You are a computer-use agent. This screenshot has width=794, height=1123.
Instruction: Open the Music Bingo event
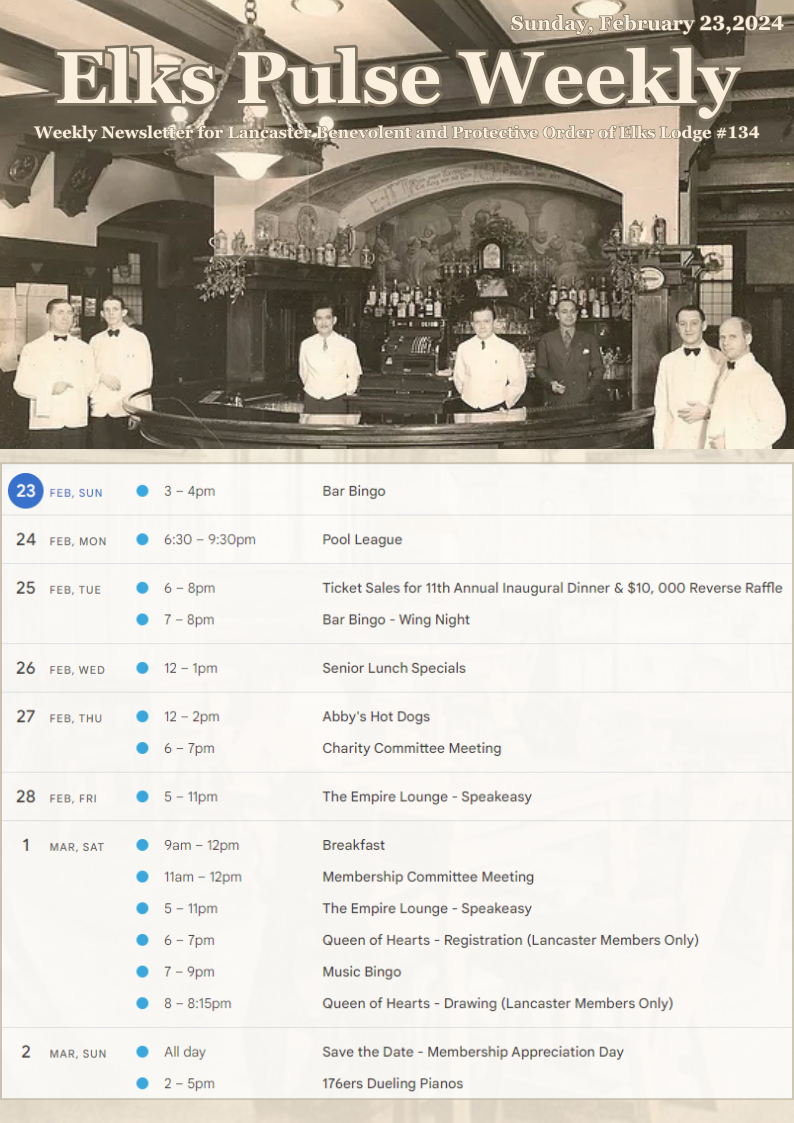[362, 972]
